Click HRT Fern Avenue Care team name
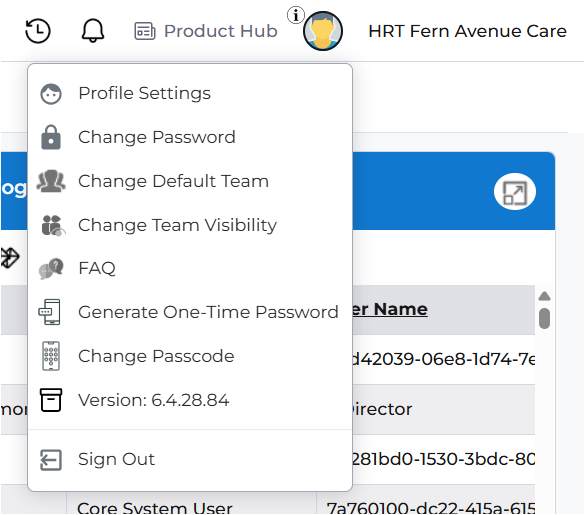The width and height of the screenshot is (585, 515). click(x=467, y=31)
